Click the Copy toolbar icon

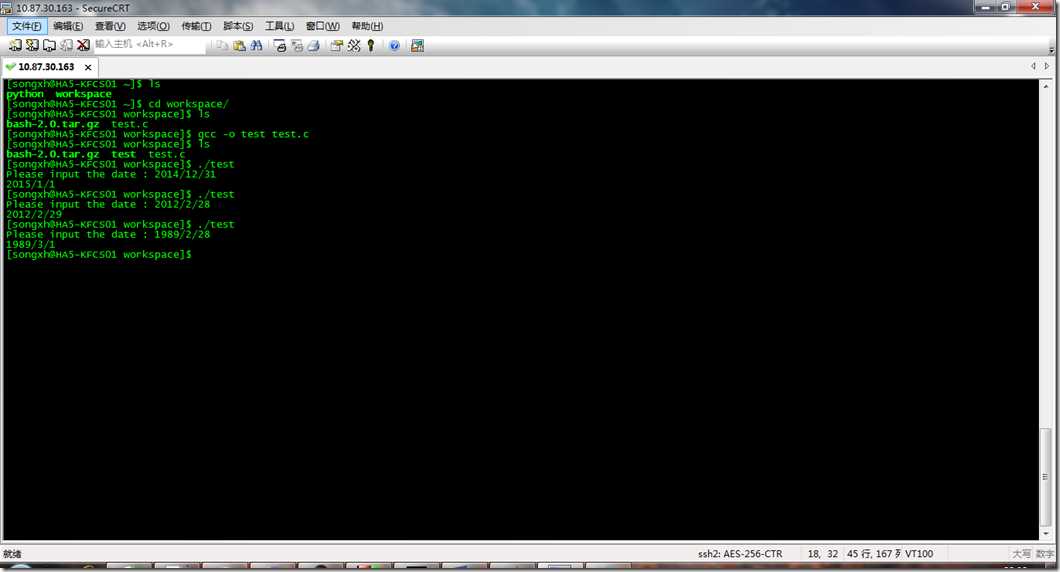(x=222, y=45)
